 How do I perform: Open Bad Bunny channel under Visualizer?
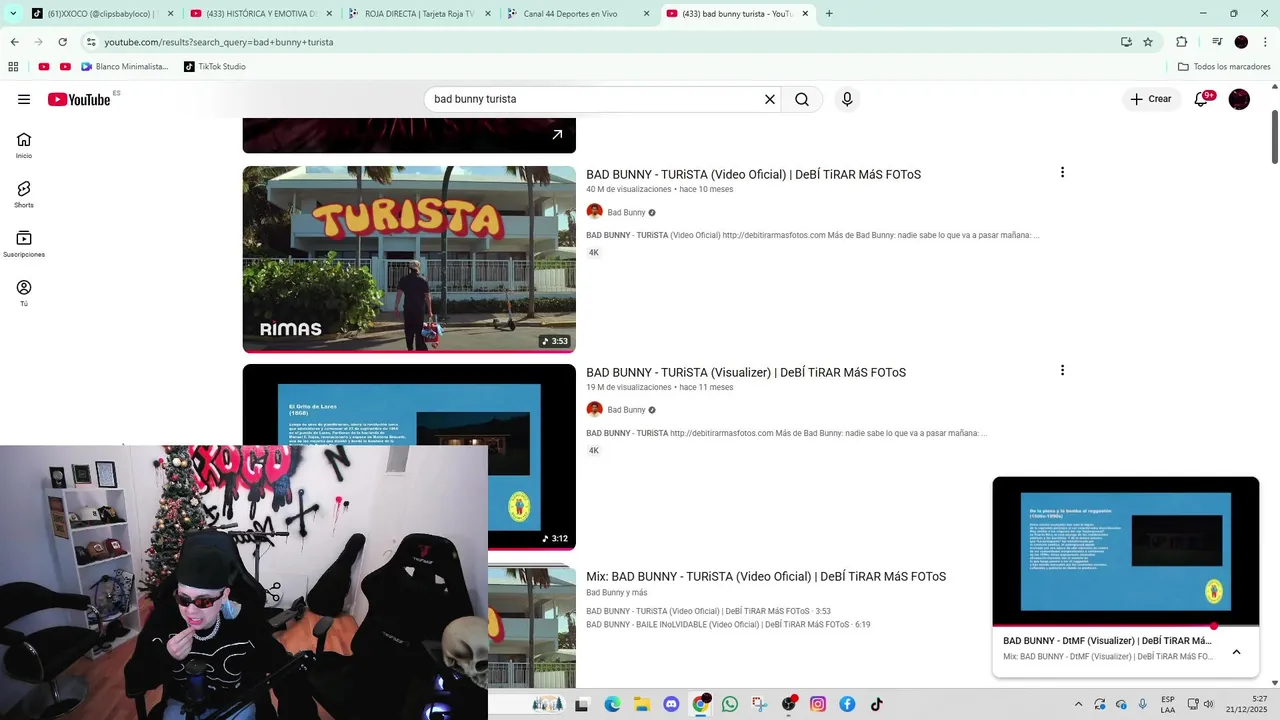(x=626, y=410)
